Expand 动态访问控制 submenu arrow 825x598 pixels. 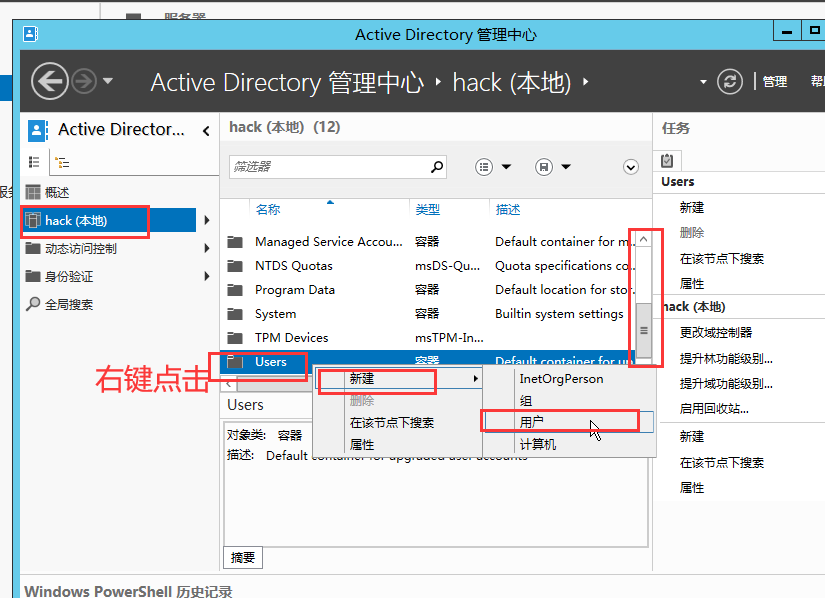(207, 248)
